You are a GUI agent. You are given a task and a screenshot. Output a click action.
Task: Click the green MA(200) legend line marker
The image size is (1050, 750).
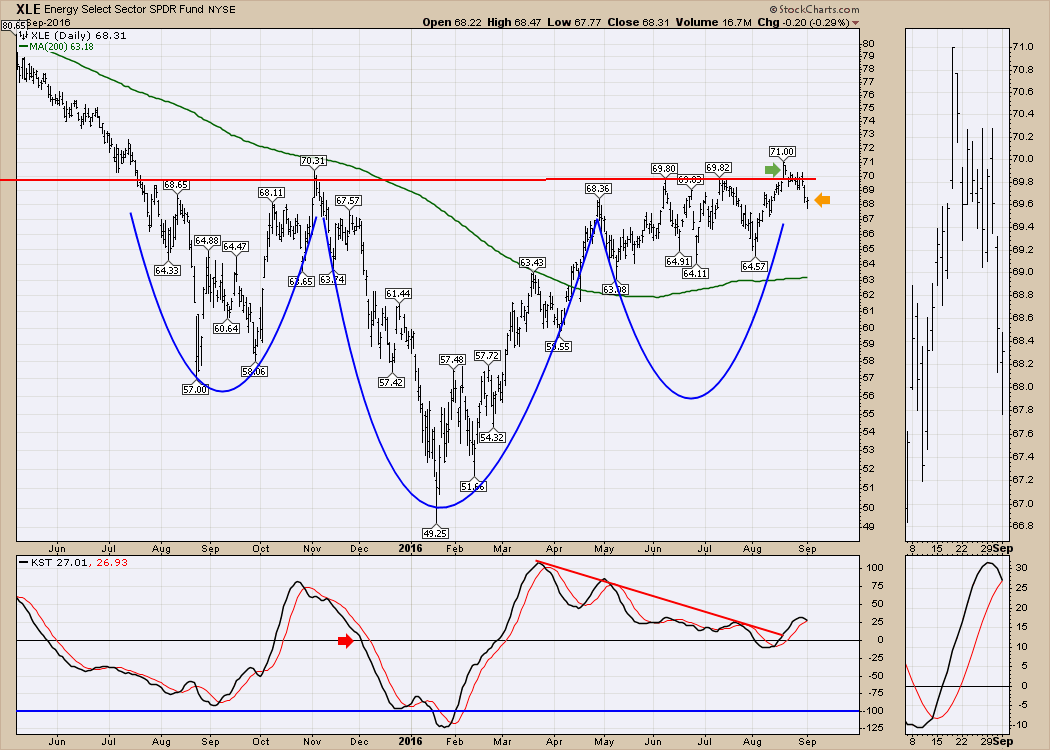[x=22, y=46]
